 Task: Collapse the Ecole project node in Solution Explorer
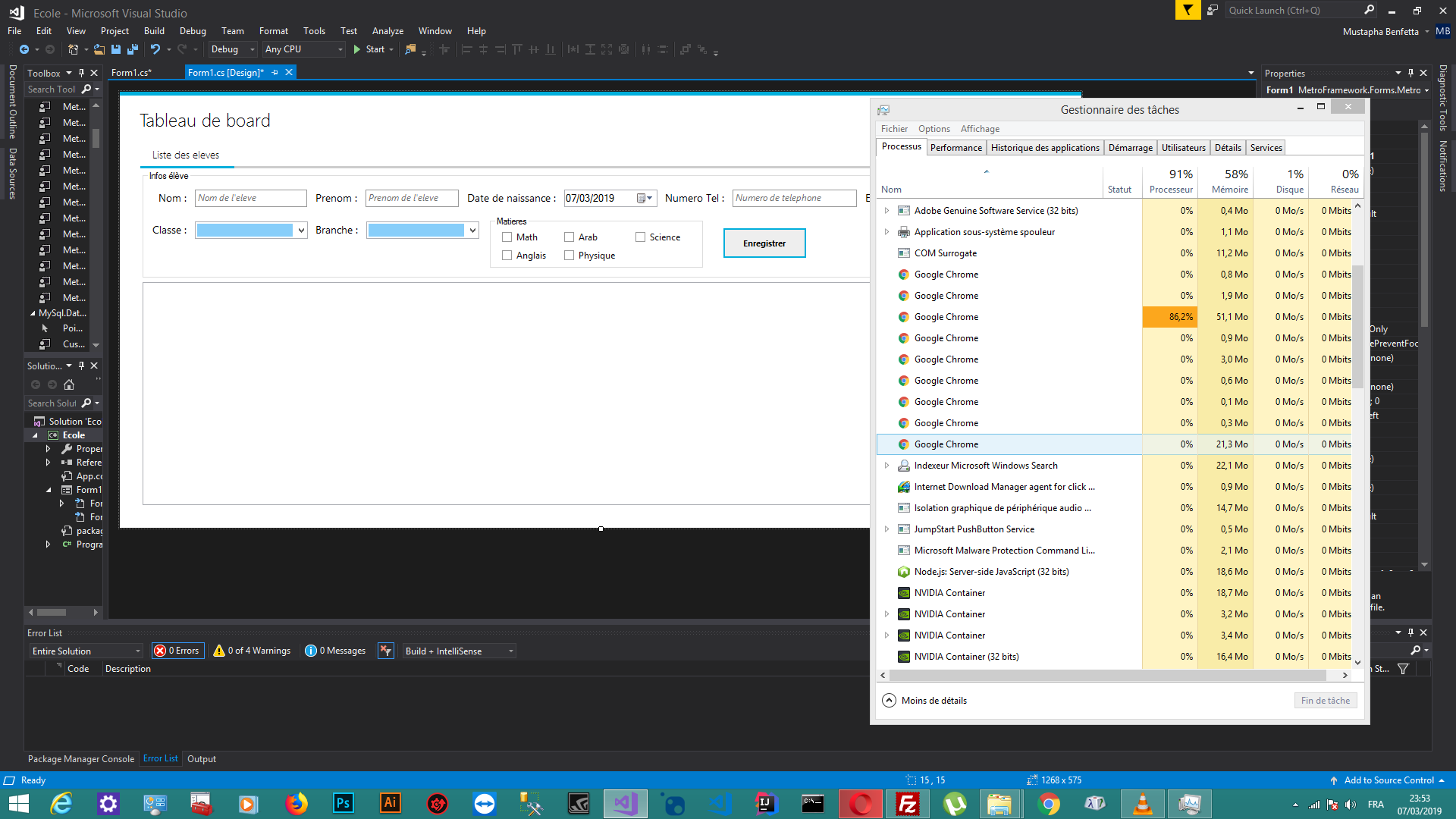pyautogui.click(x=35, y=435)
